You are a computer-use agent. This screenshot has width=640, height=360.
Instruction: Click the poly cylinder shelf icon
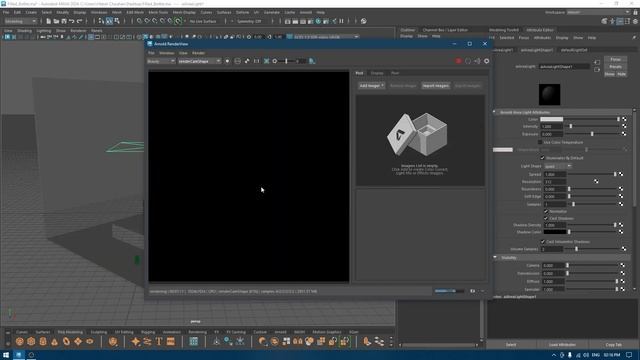point(43,341)
